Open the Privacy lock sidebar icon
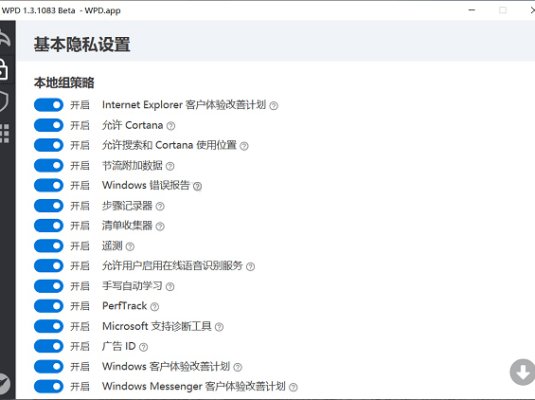Screen dimensions: 535x400 click(x=3, y=69)
